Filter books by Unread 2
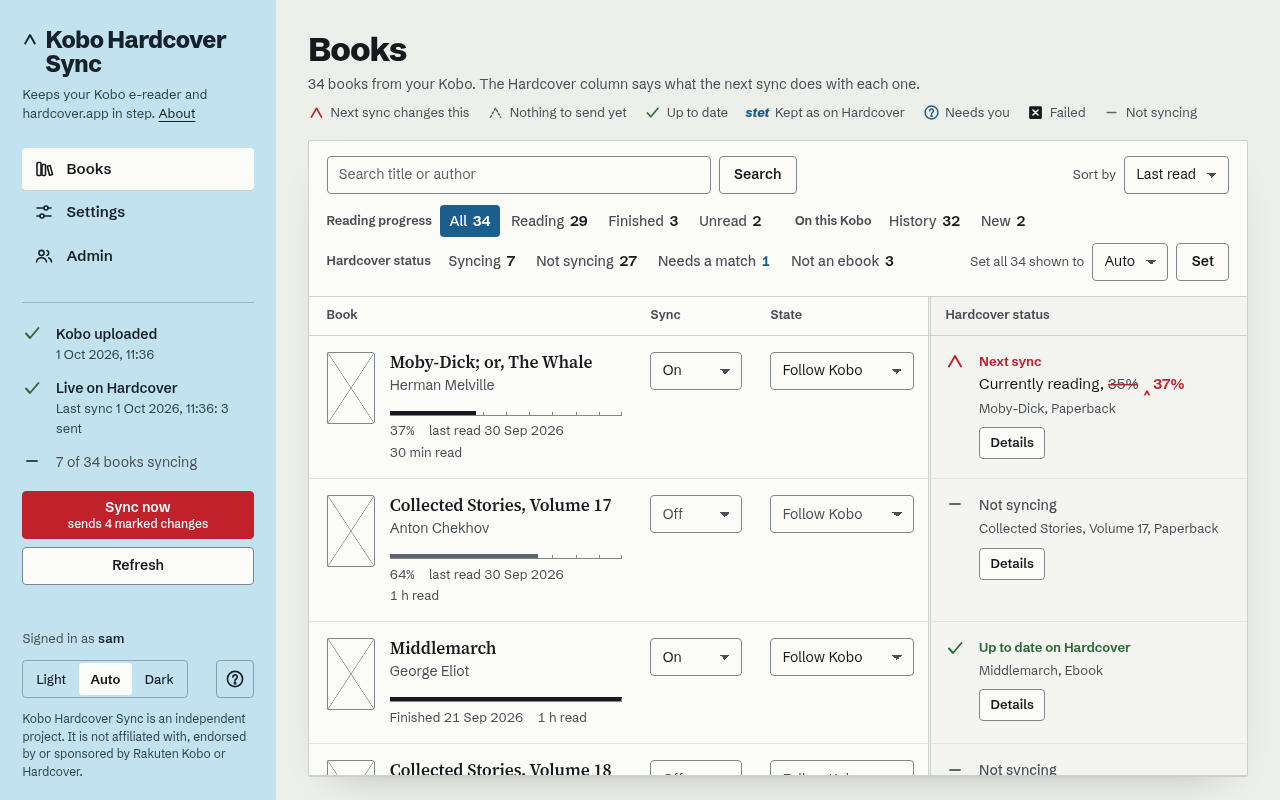Image resolution: width=1280 pixels, height=800 pixels. click(x=730, y=221)
